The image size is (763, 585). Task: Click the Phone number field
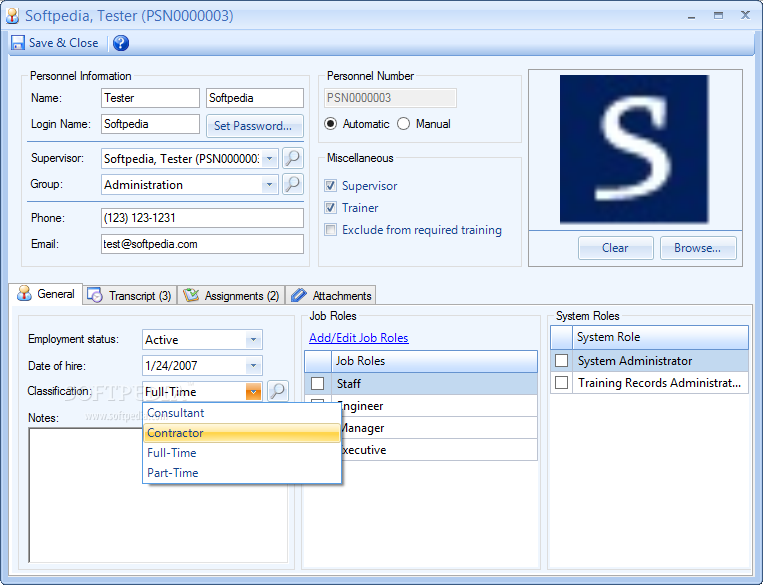coord(202,218)
